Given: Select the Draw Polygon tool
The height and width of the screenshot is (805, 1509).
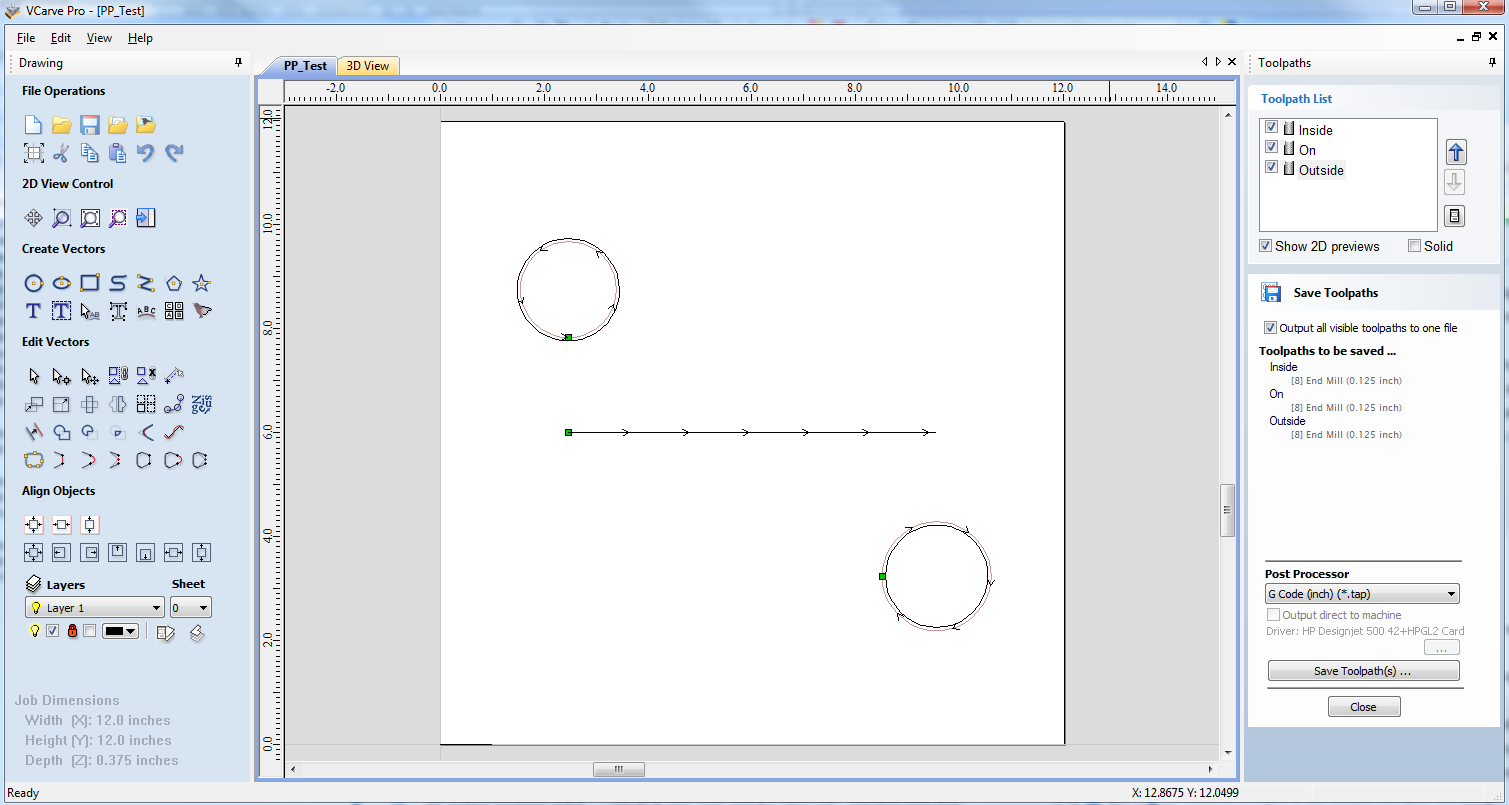Looking at the screenshot, I should click(x=174, y=283).
